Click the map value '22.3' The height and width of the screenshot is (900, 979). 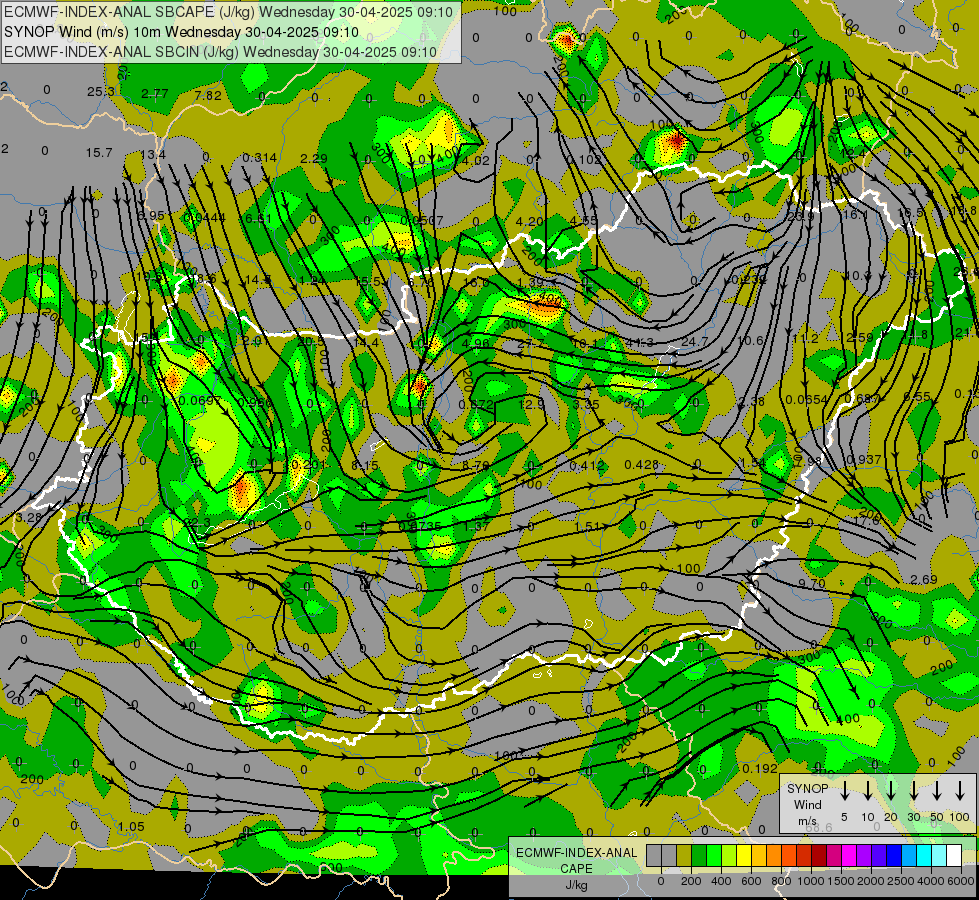(x=197, y=522)
